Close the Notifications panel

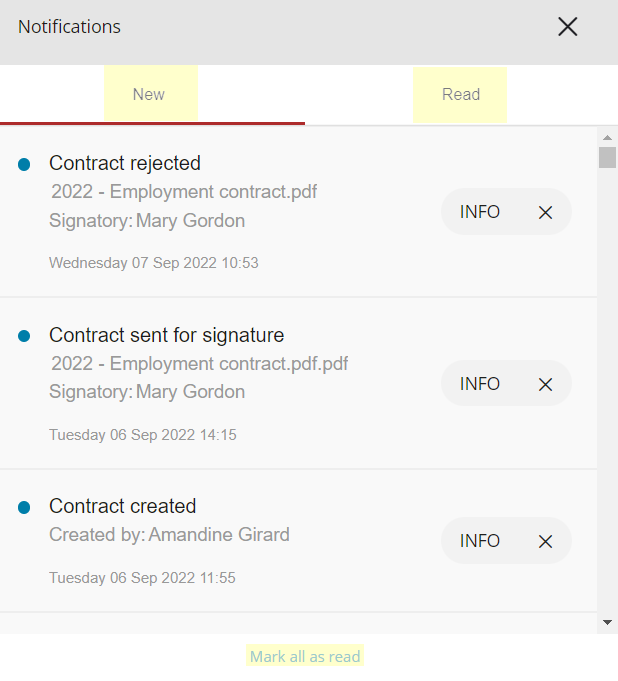(x=568, y=27)
